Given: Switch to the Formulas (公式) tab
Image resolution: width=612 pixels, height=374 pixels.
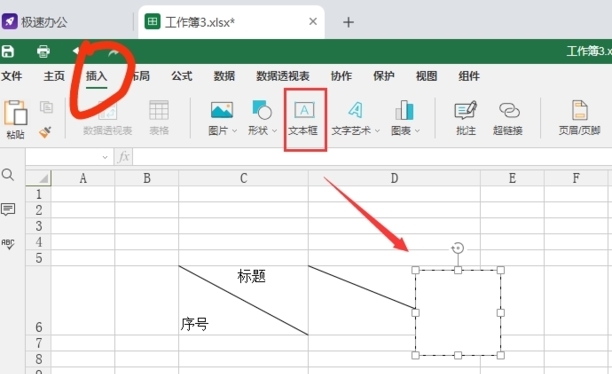Looking at the screenshot, I should point(182,76).
